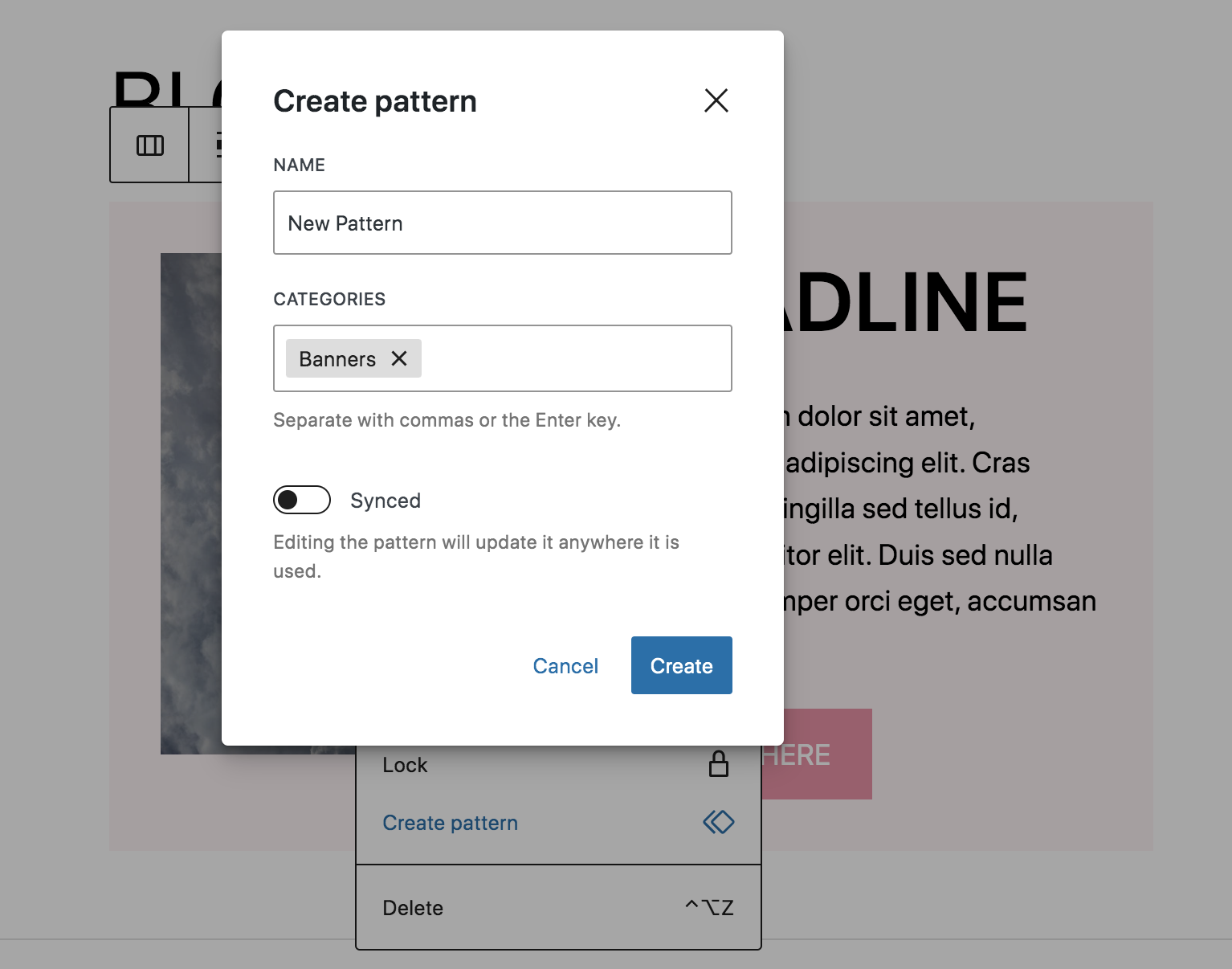Toggle the Synced switch
Image resolution: width=1232 pixels, height=969 pixels.
[x=302, y=500]
